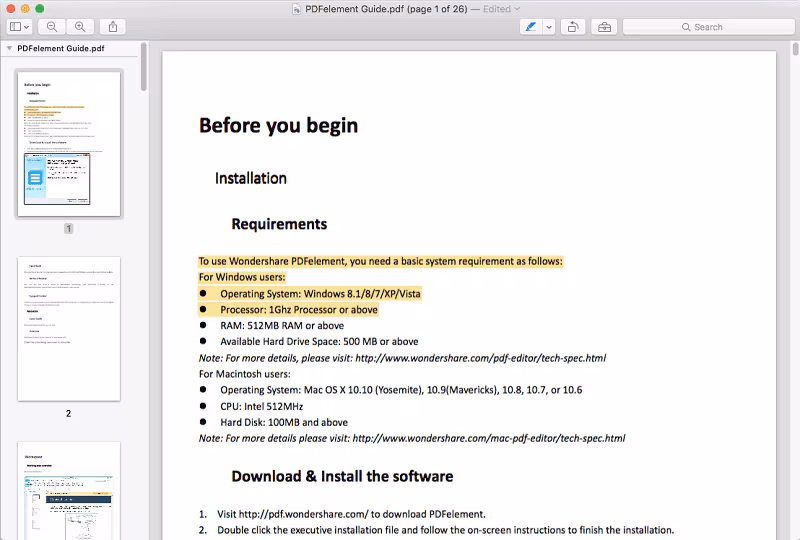Select the third page thumbnail in sidebar

(x=69, y=490)
